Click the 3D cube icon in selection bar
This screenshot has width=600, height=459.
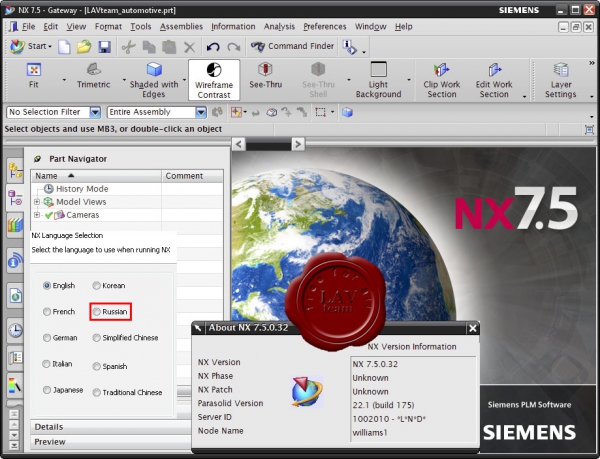[x=347, y=112]
